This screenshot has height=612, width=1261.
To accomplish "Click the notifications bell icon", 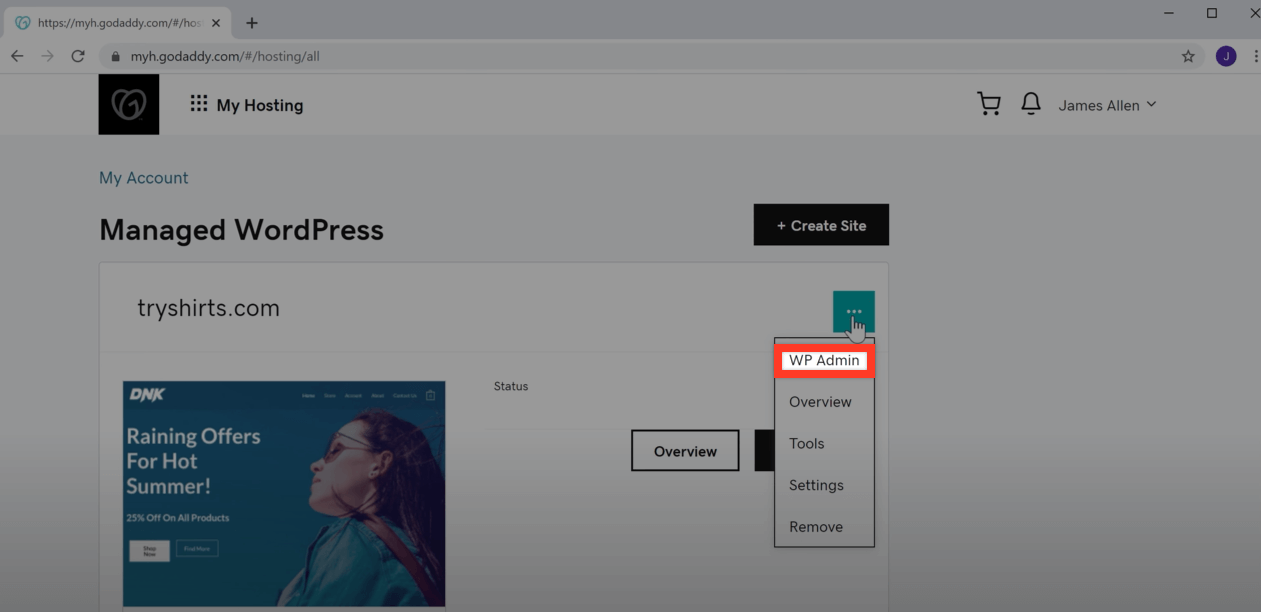I will tap(1031, 104).
